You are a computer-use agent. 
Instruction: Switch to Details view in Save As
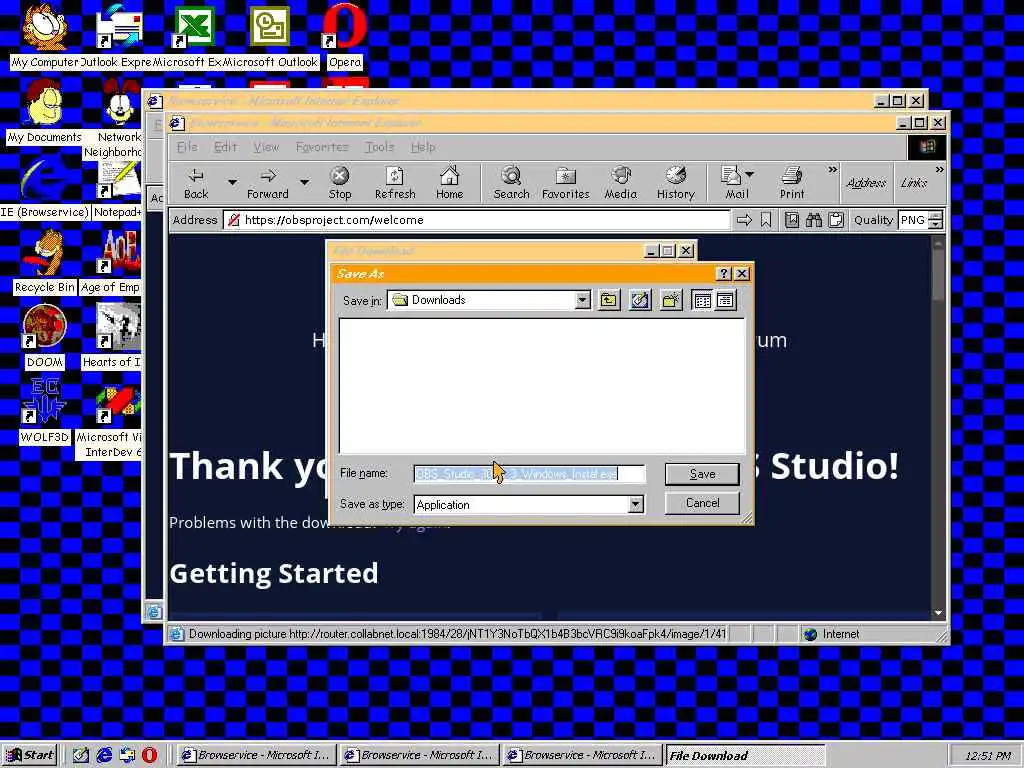[x=725, y=300]
